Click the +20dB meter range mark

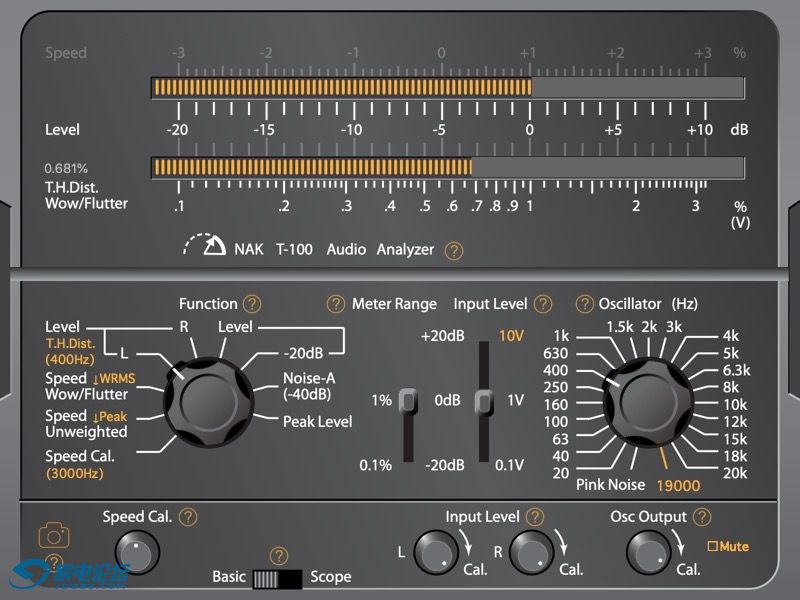442,336
